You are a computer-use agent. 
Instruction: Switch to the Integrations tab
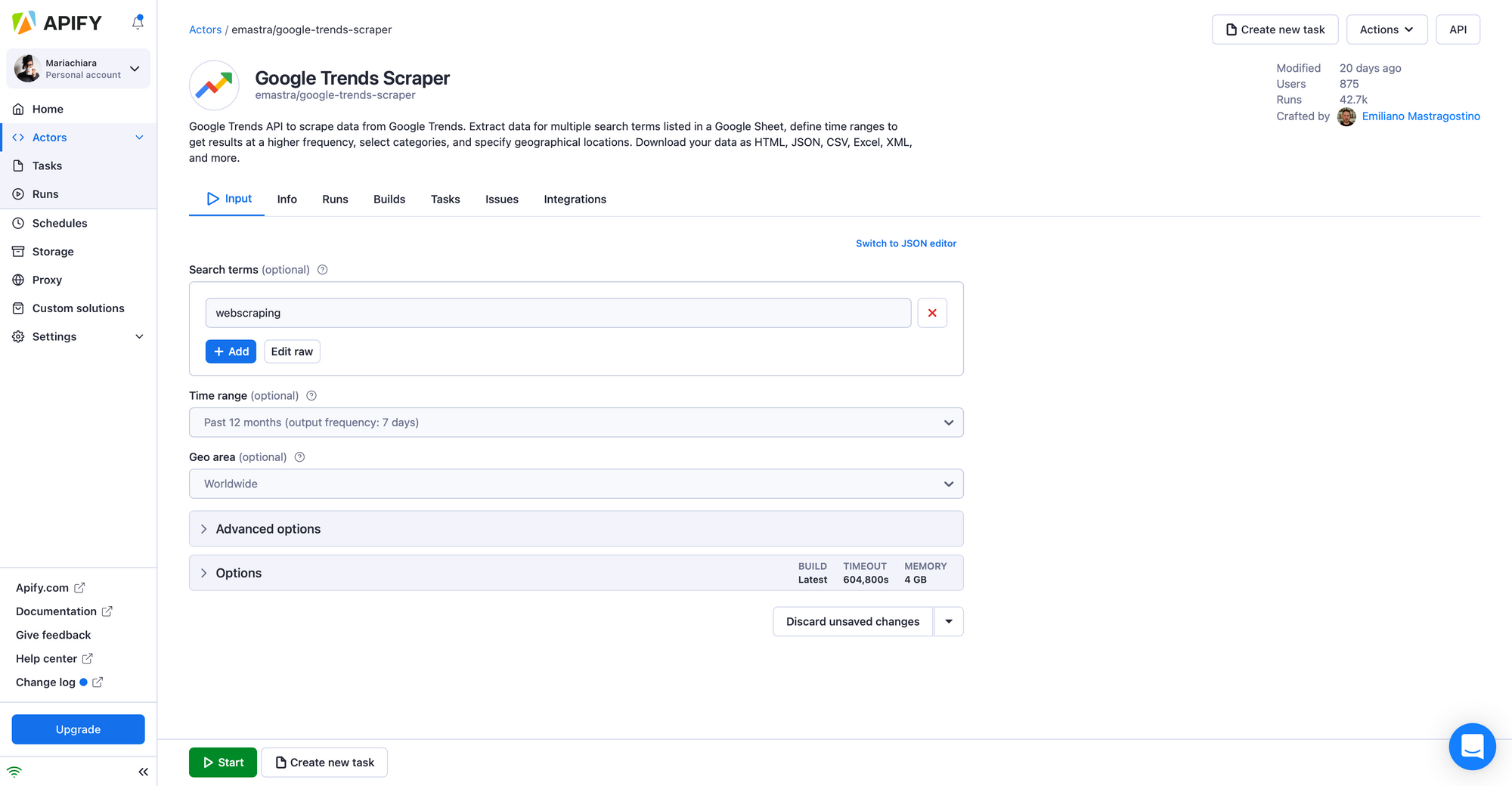pos(575,200)
